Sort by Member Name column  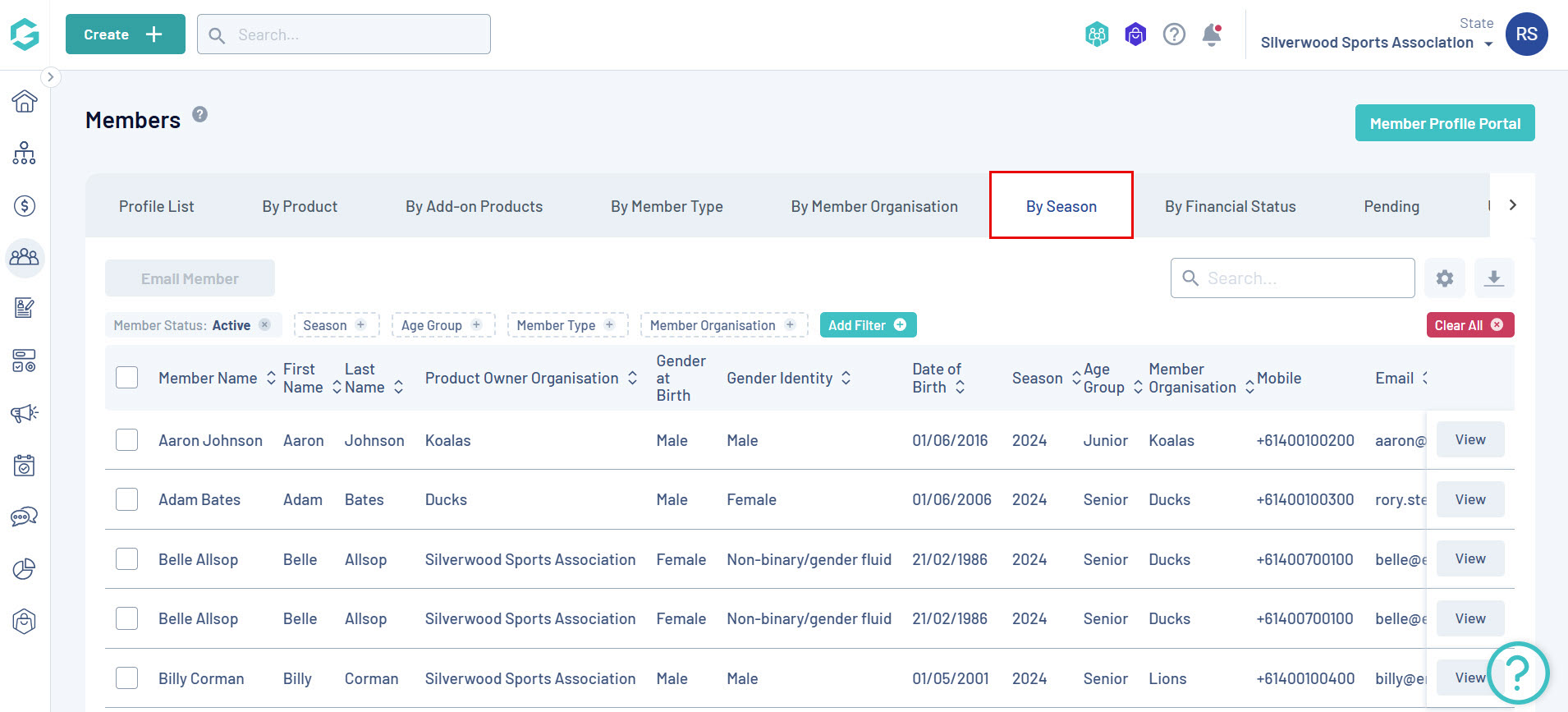coord(271,379)
